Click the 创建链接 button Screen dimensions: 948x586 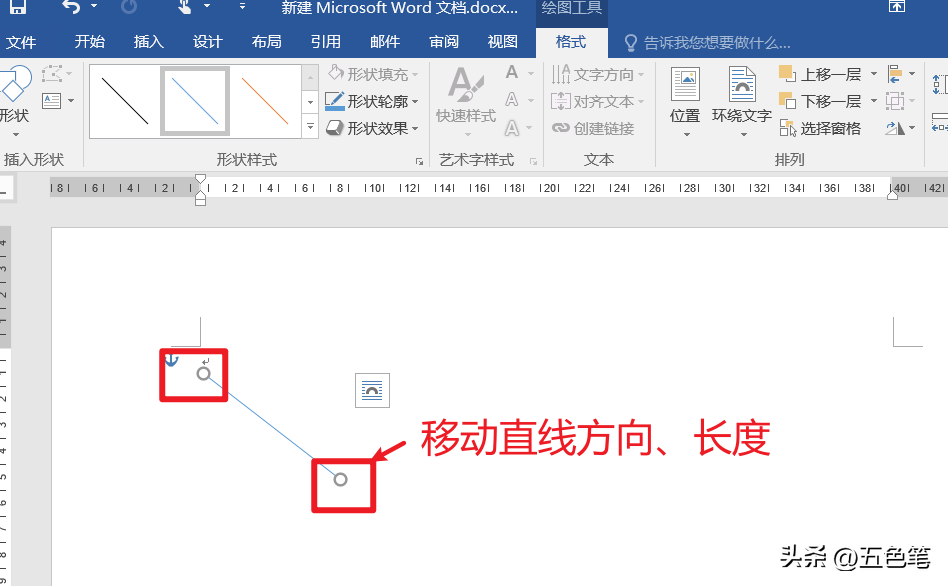[593, 128]
